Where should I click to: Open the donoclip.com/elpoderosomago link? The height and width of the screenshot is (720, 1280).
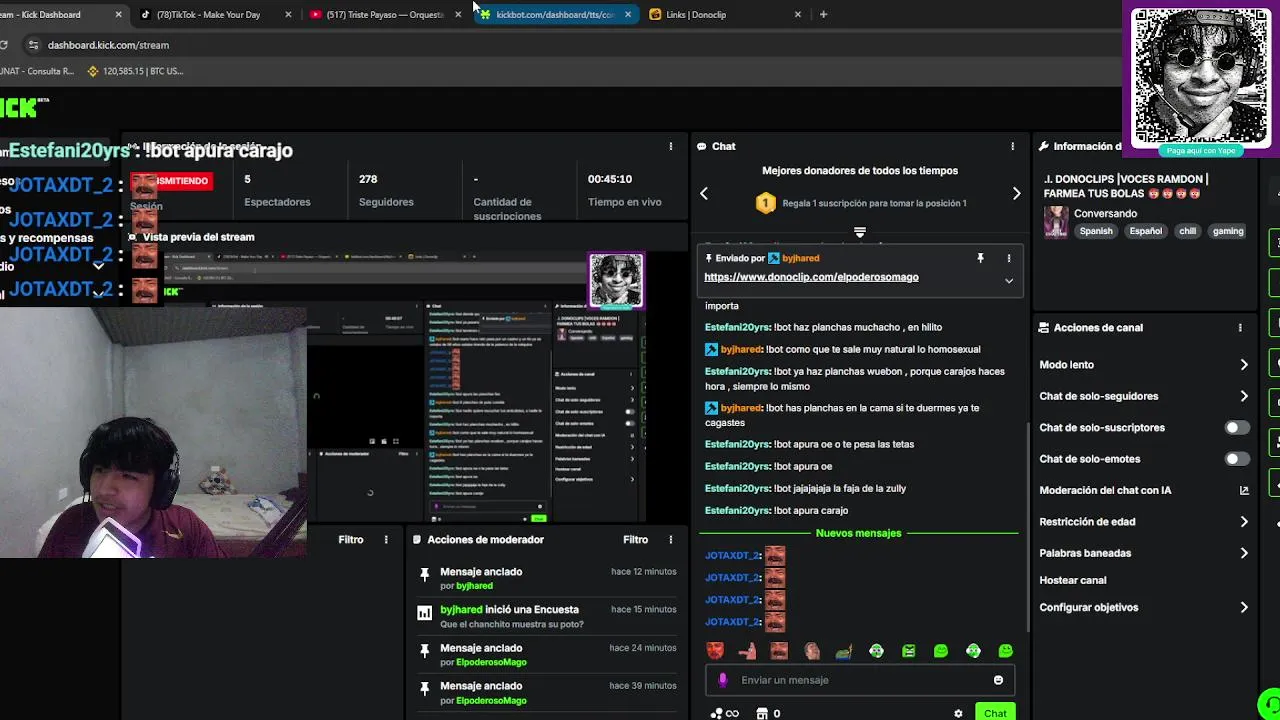coord(811,277)
